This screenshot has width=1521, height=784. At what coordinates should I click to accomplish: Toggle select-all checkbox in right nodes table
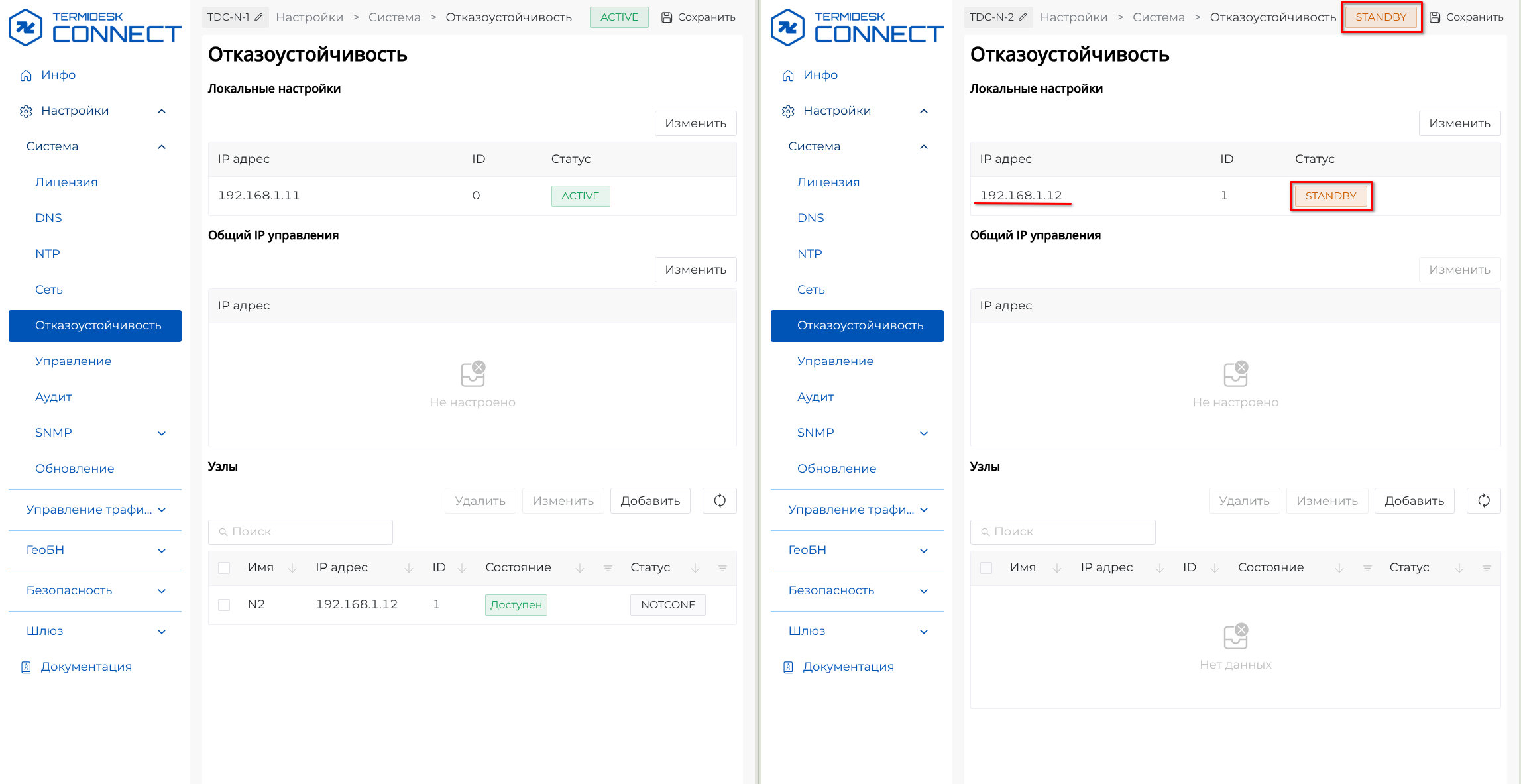(986, 568)
